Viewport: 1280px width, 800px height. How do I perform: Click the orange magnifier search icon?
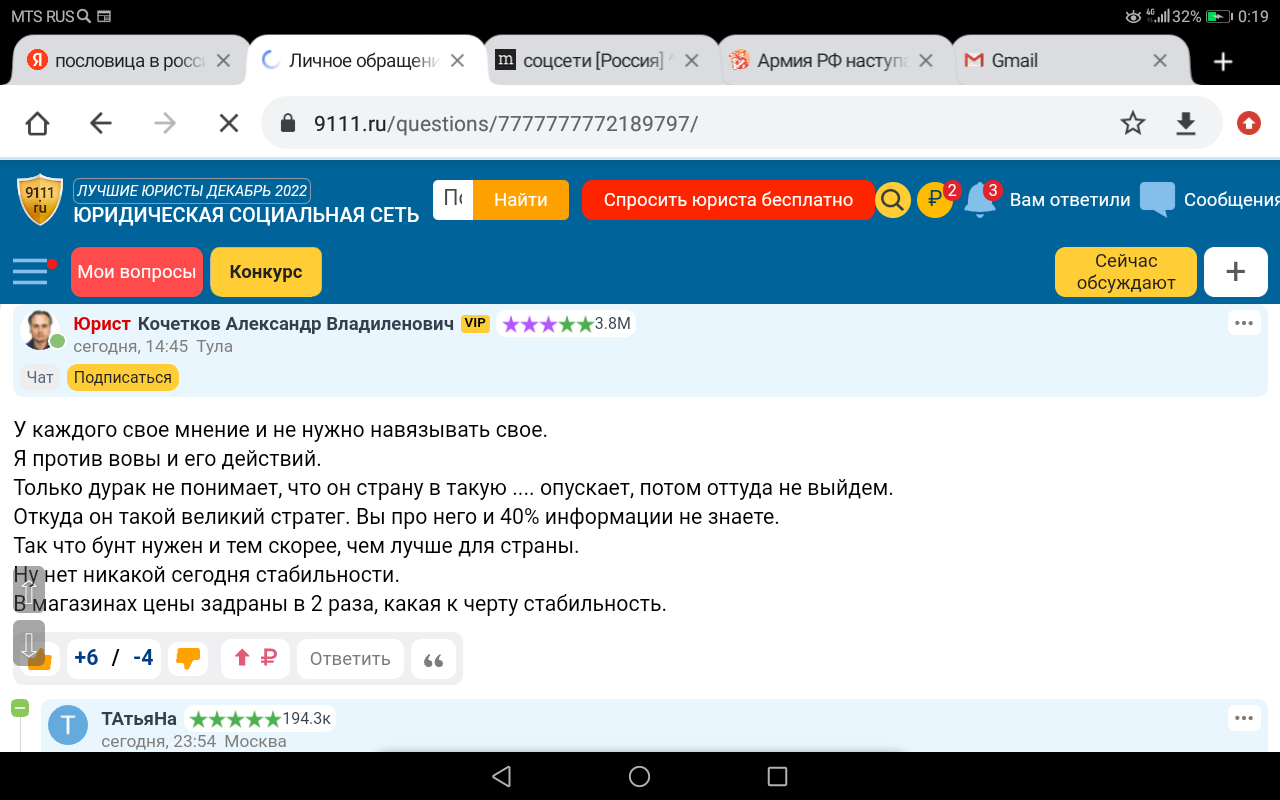(x=892, y=200)
